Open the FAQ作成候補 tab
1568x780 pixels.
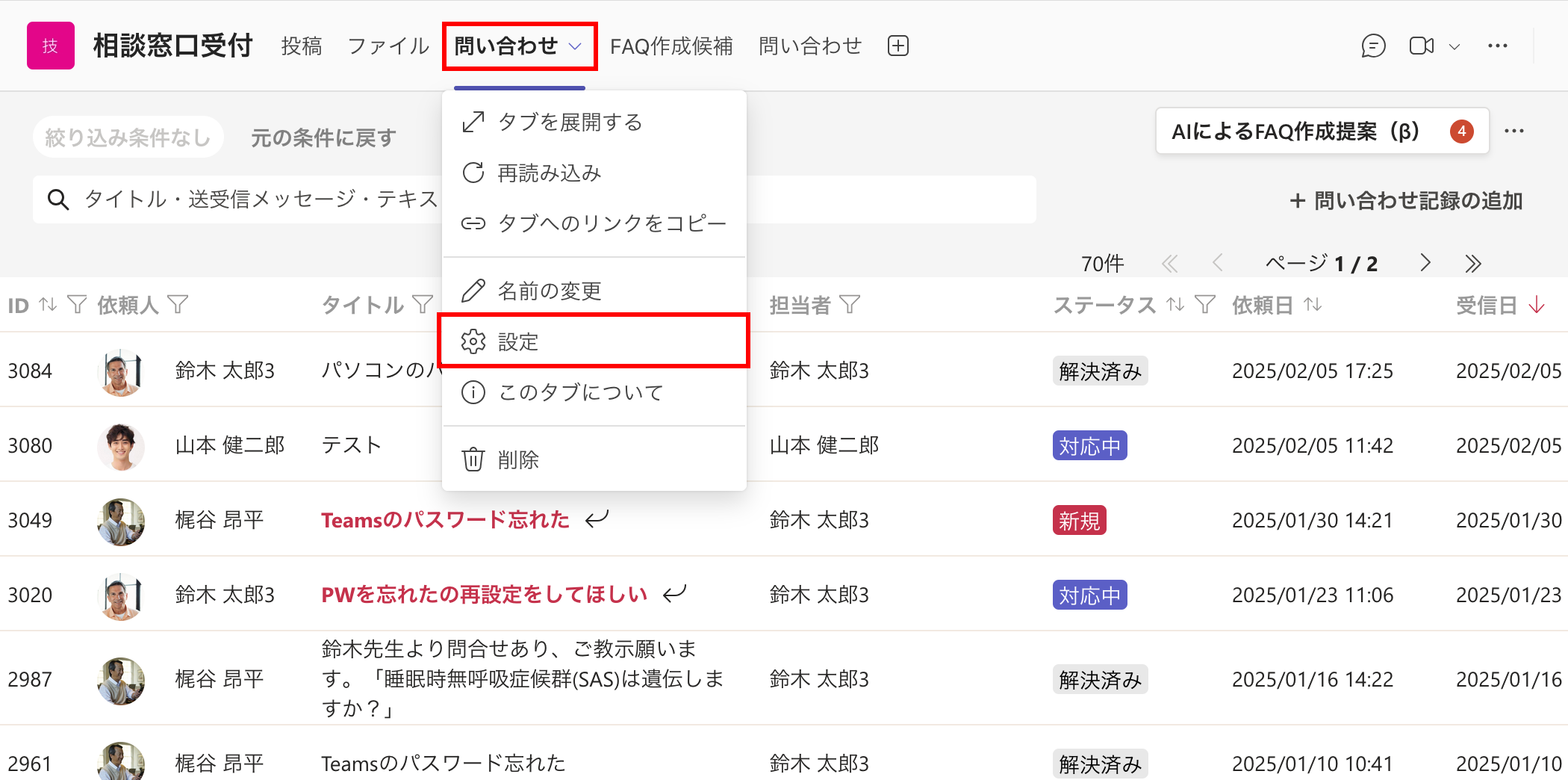671,46
